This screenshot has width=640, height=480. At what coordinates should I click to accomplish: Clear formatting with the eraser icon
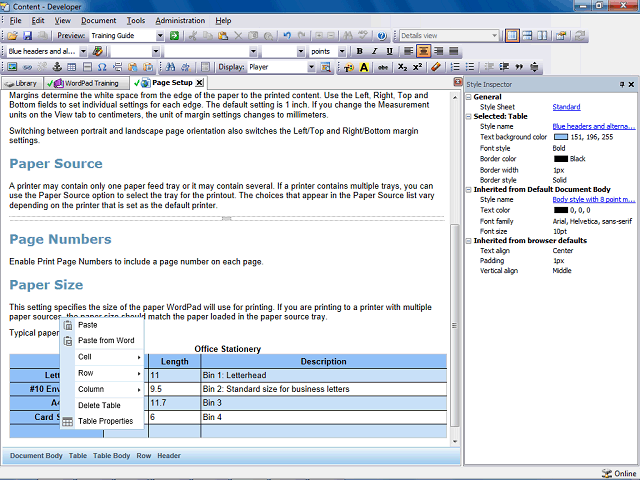436,67
